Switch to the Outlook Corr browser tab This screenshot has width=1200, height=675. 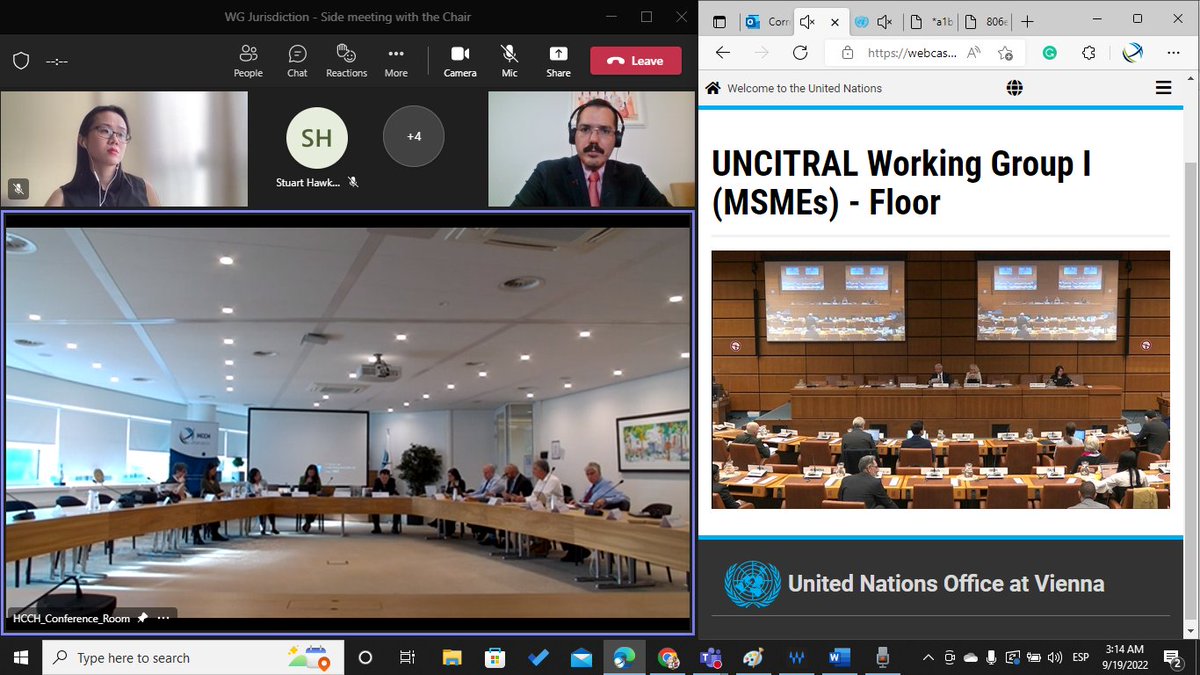(x=767, y=21)
